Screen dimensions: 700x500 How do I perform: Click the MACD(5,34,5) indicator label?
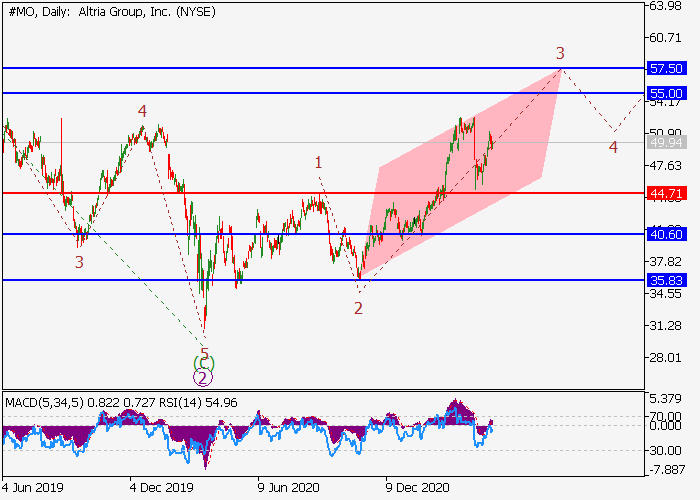pyautogui.click(x=44, y=403)
